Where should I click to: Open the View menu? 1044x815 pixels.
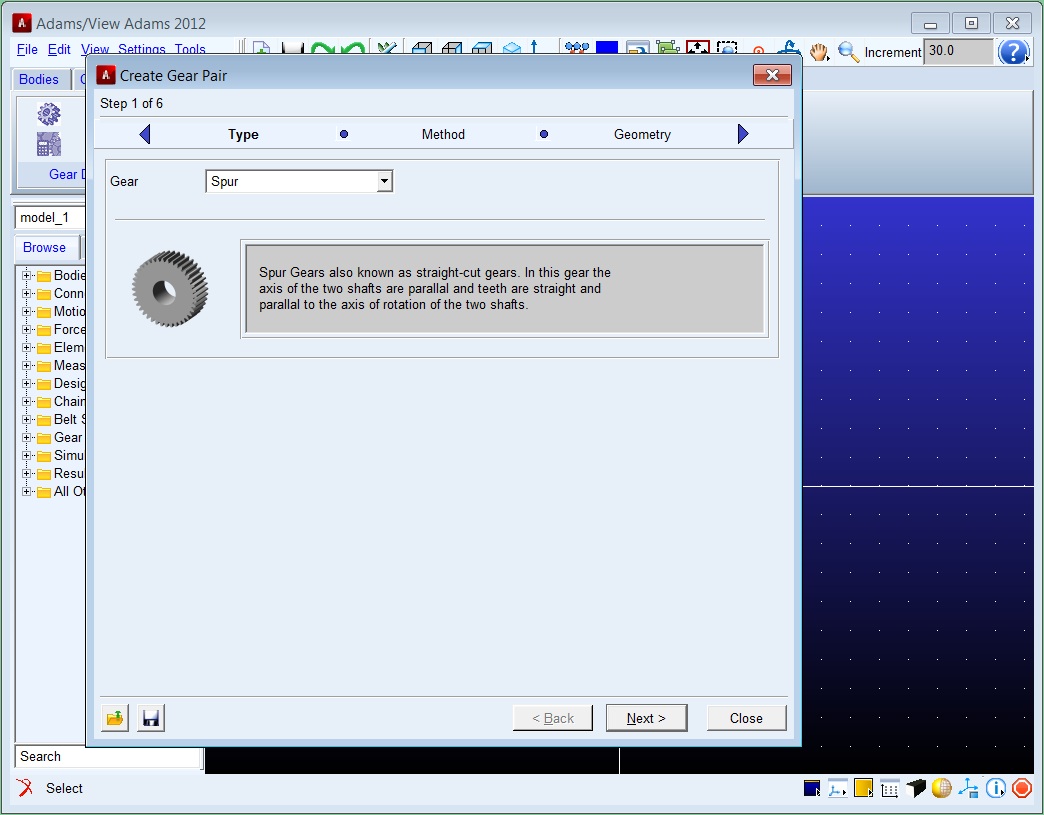click(x=95, y=49)
